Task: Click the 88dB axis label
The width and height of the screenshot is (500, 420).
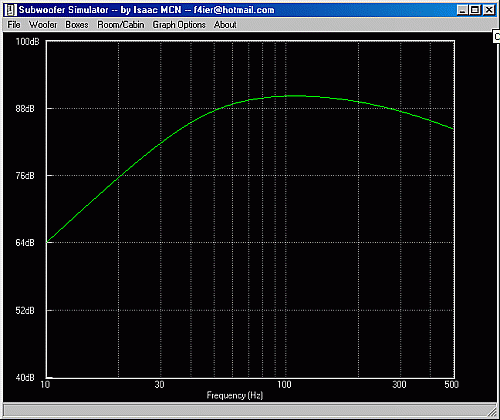Action: click(x=25, y=109)
